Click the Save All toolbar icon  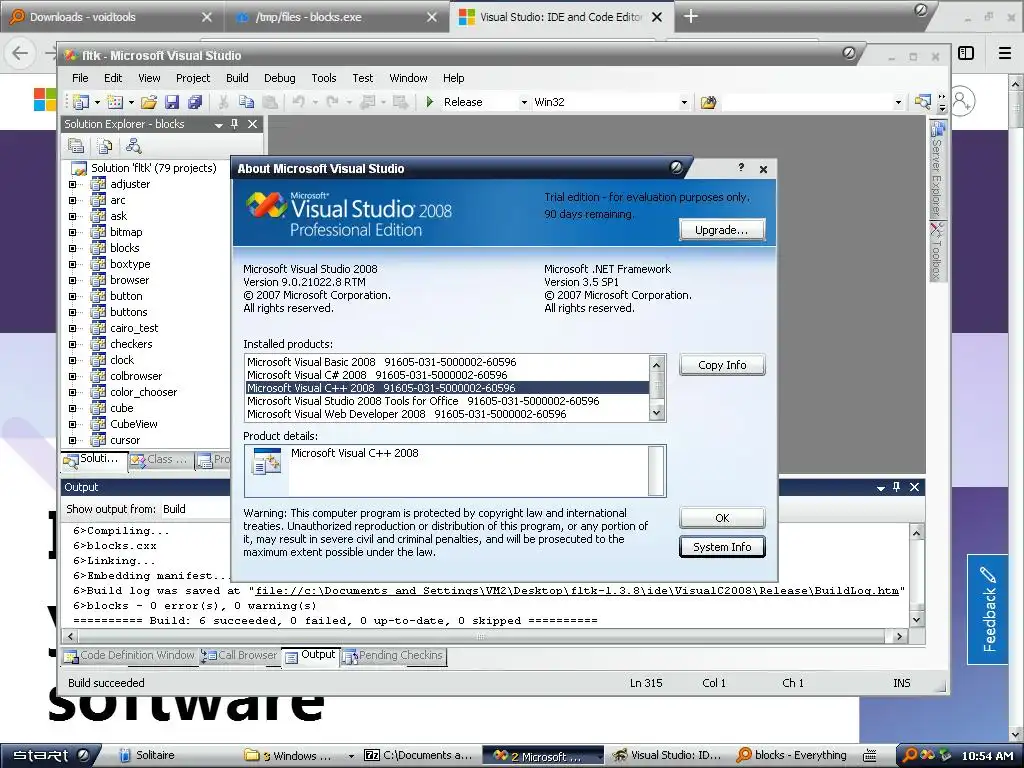195,102
